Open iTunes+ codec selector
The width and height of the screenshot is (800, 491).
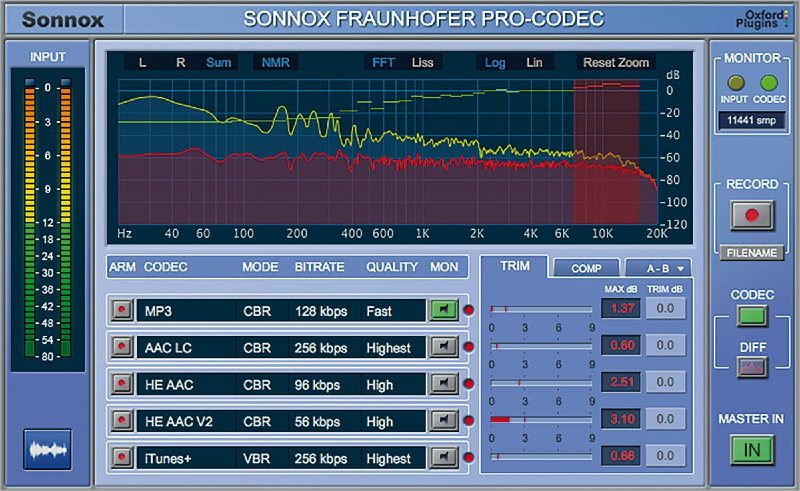coord(186,458)
